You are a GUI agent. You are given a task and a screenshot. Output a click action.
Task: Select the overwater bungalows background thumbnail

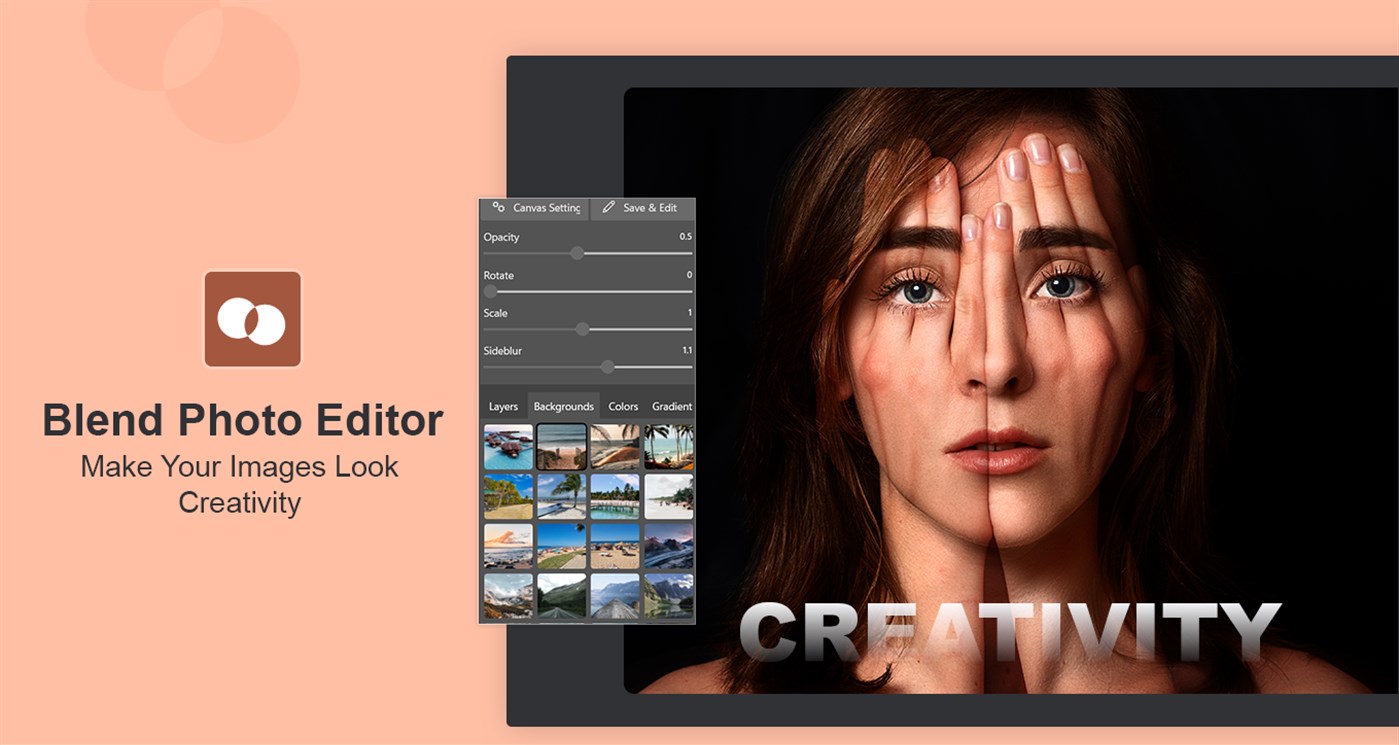pyautogui.click(x=506, y=446)
